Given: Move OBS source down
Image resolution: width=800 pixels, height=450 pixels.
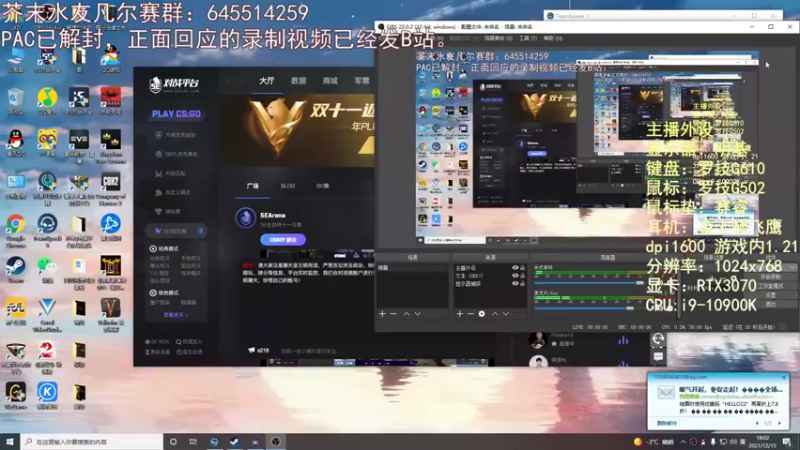Looking at the screenshot, I should [x=506, y=314].
